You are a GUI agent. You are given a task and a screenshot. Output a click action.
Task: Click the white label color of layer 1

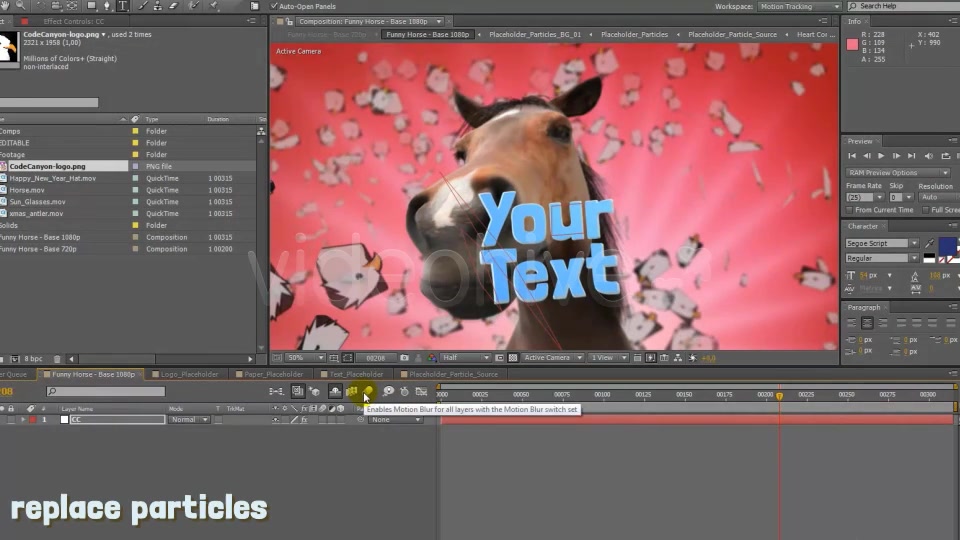point(64,420)
